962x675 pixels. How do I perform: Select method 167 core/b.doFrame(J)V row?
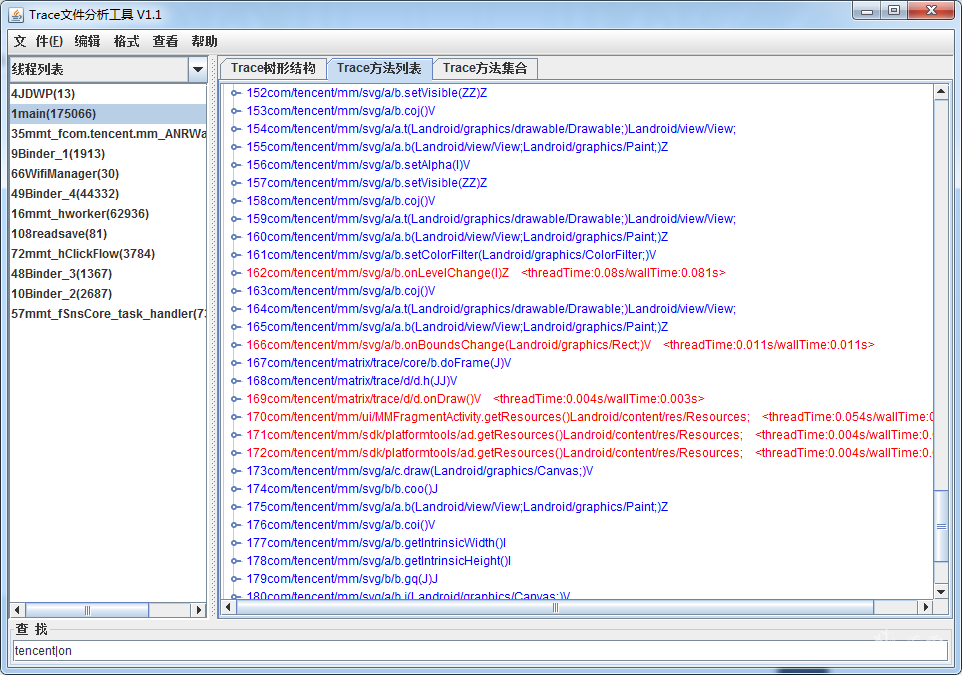pyautogui.click(x=379, y=363)
